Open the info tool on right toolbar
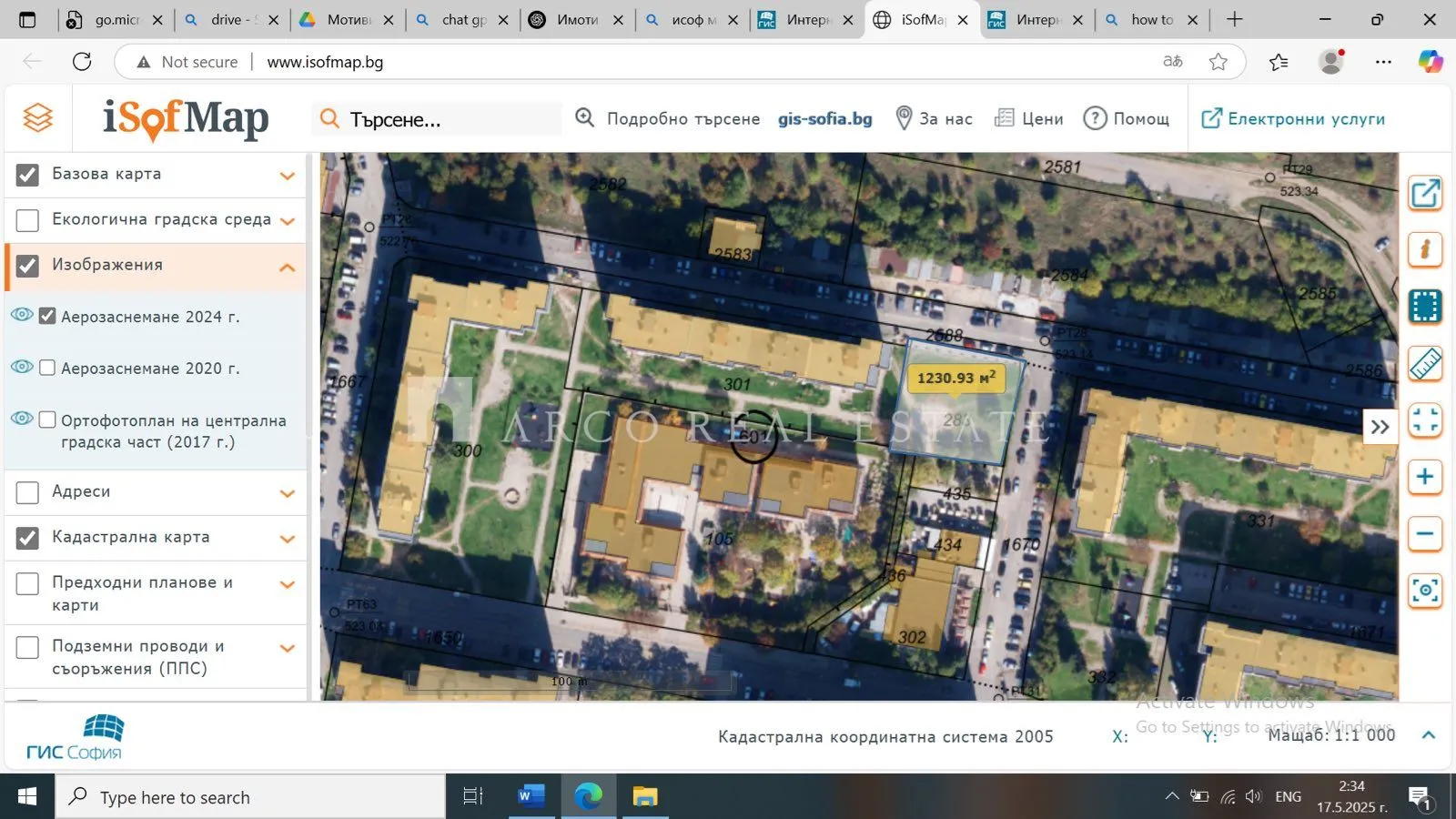 coord(1425,249)
